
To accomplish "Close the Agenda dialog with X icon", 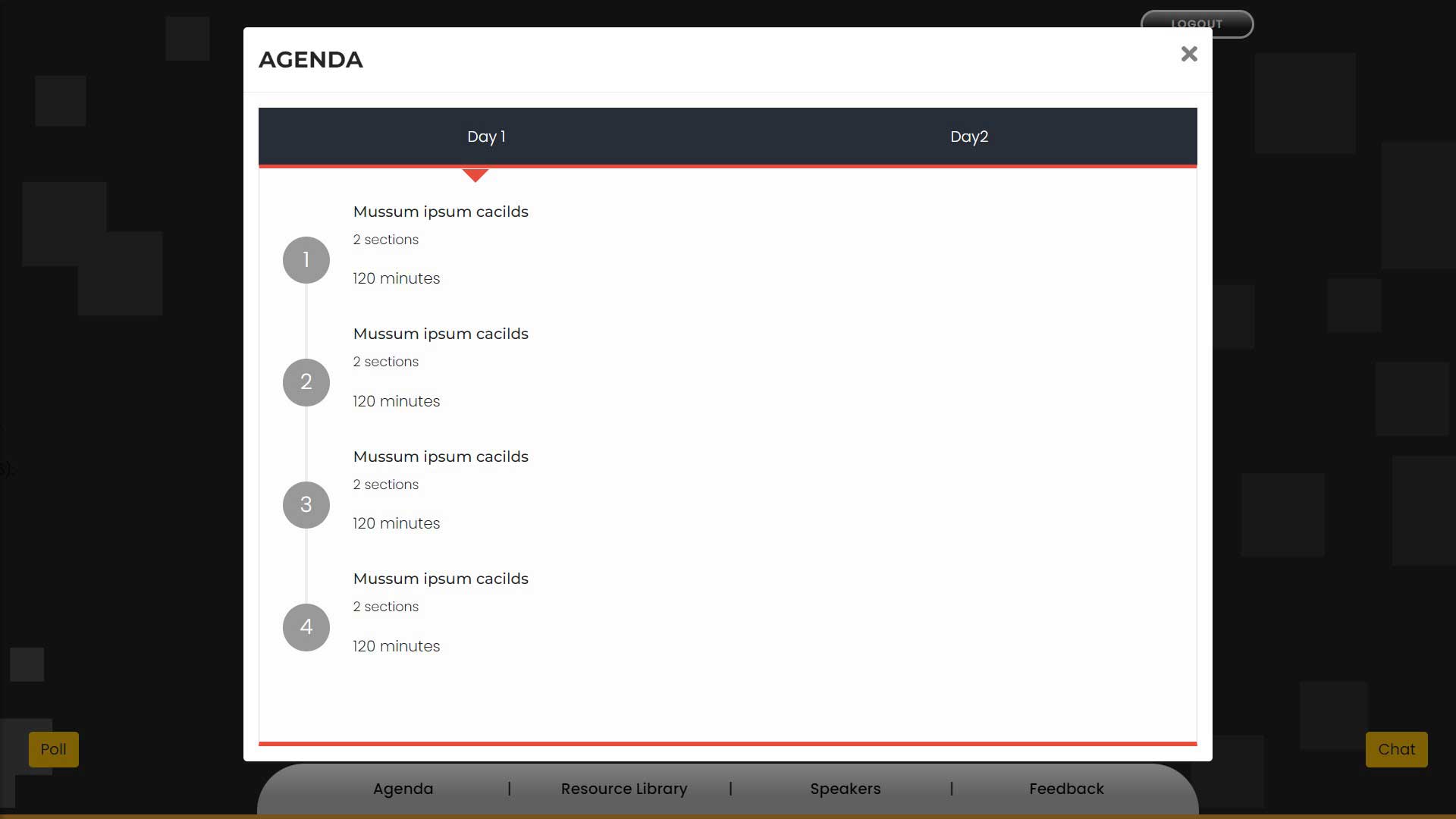I will point(1188,54).
